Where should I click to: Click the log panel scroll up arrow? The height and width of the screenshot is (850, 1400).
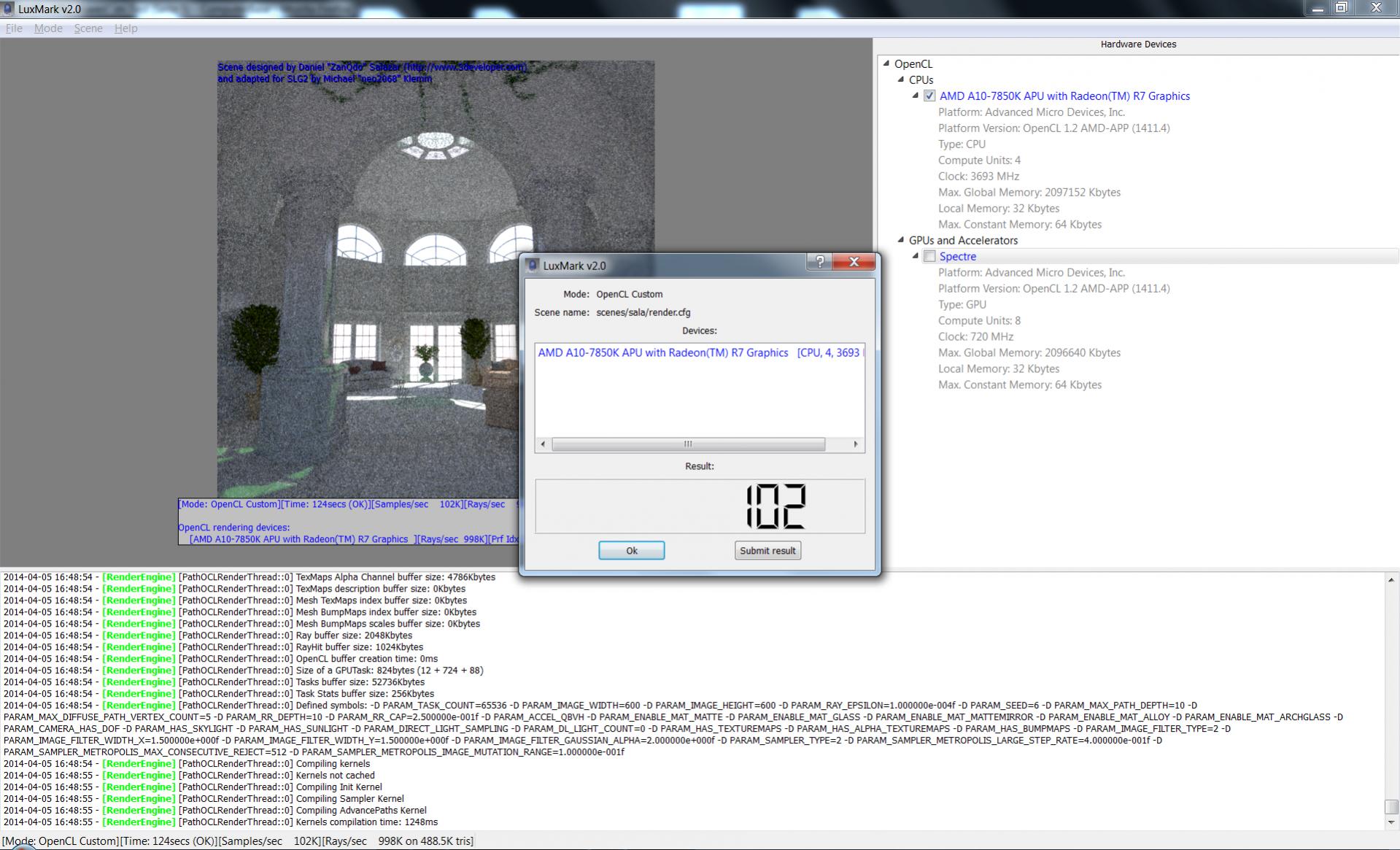point(1391,579)
